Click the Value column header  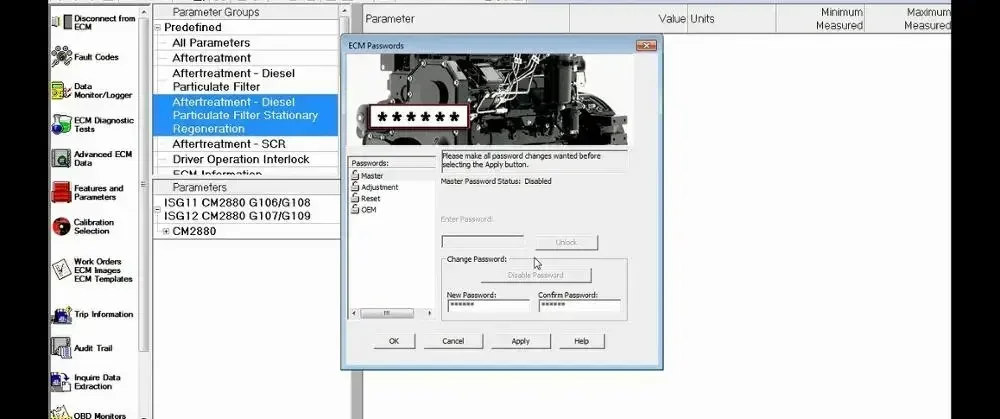coord(628,18)
